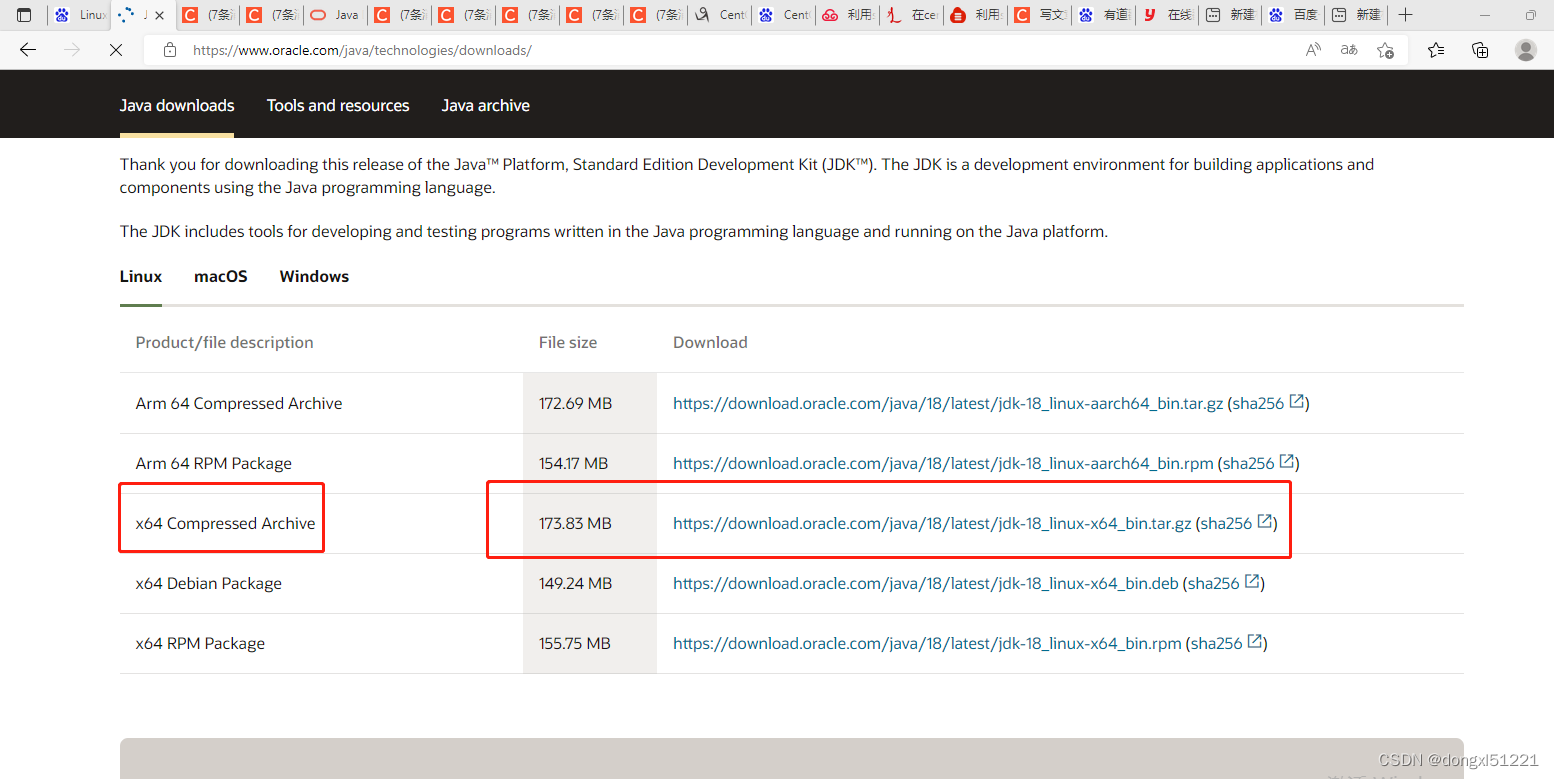Image resolution: width=1554 pixels, height=779 pixels.
Task: Switch to the 在线 browser tab
Action: [1168, 15]
